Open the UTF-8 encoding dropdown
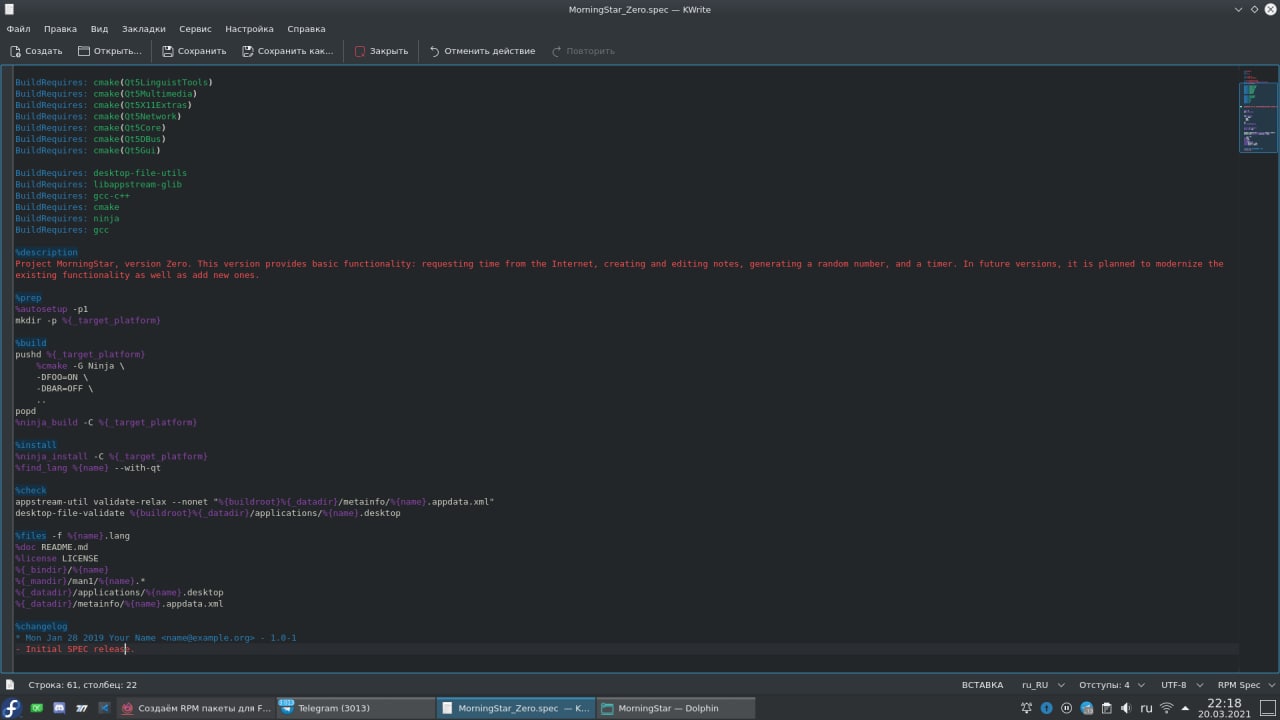This screenshot has width=1280, height=720. [1180, 685]
